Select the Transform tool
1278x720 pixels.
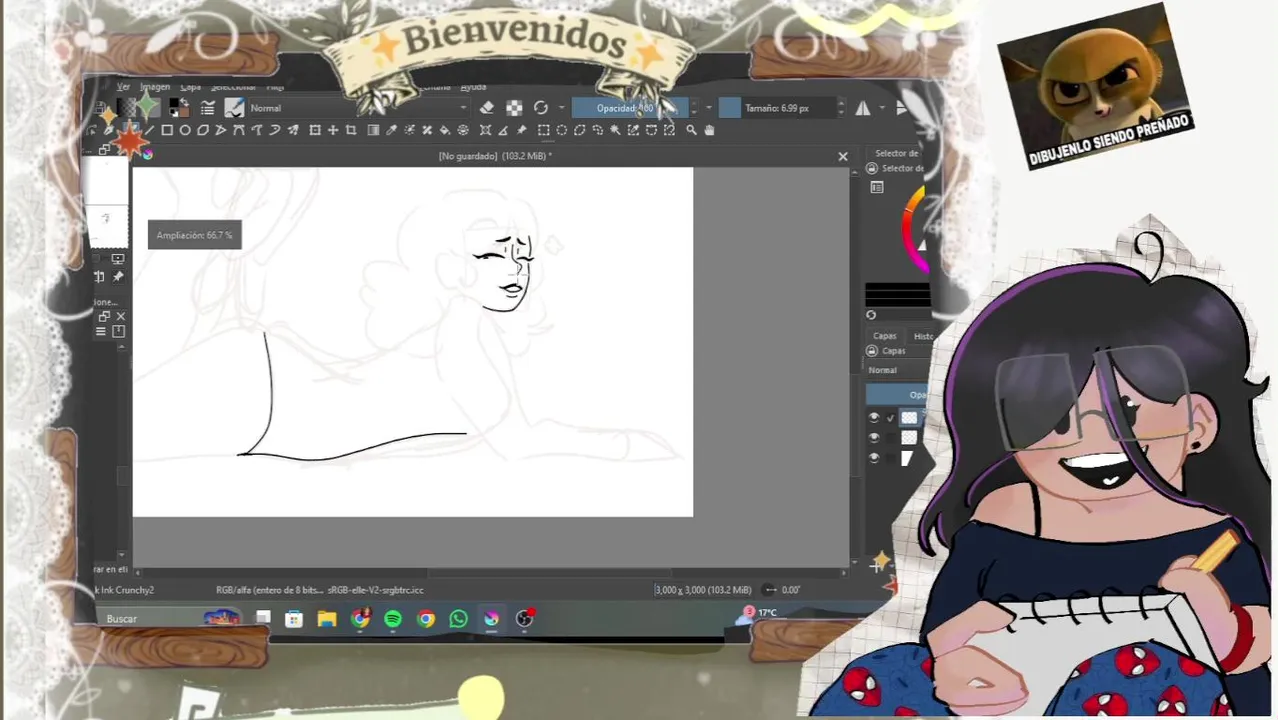coord(315,130)
